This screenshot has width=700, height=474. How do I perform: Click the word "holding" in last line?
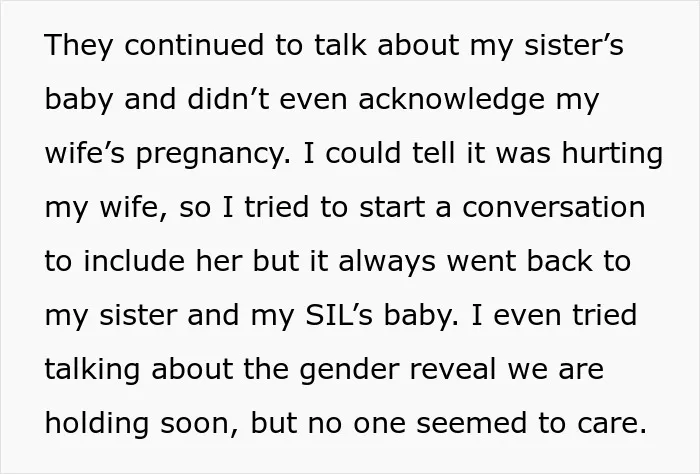coord(97,424)
